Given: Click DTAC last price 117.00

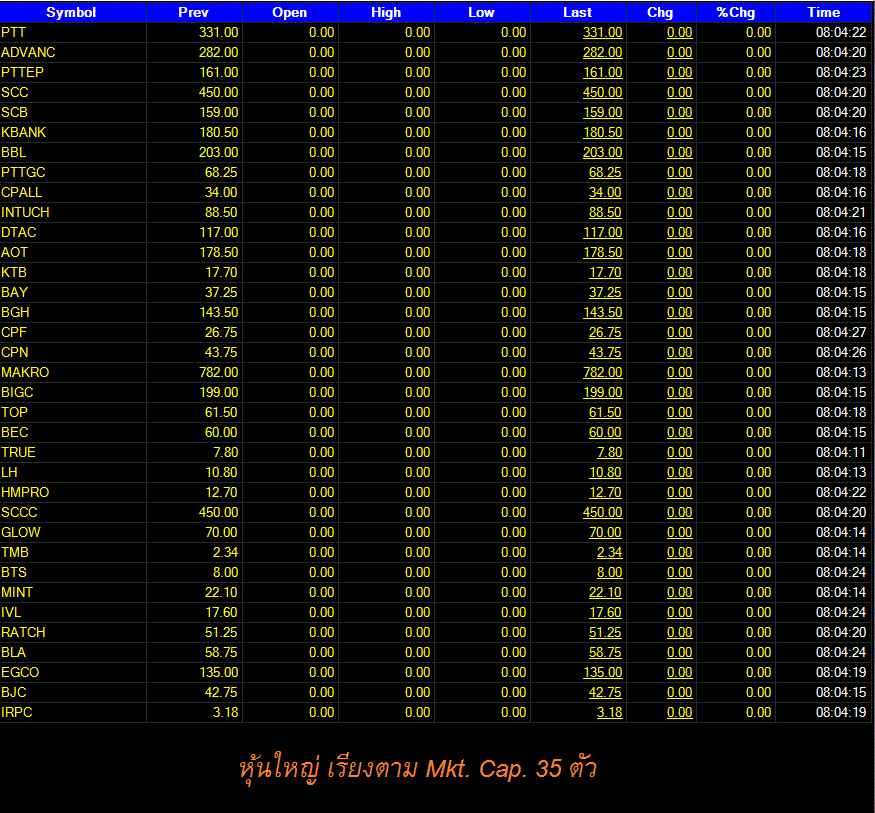Looking at the screenshot, I should [x=602, y=233].
